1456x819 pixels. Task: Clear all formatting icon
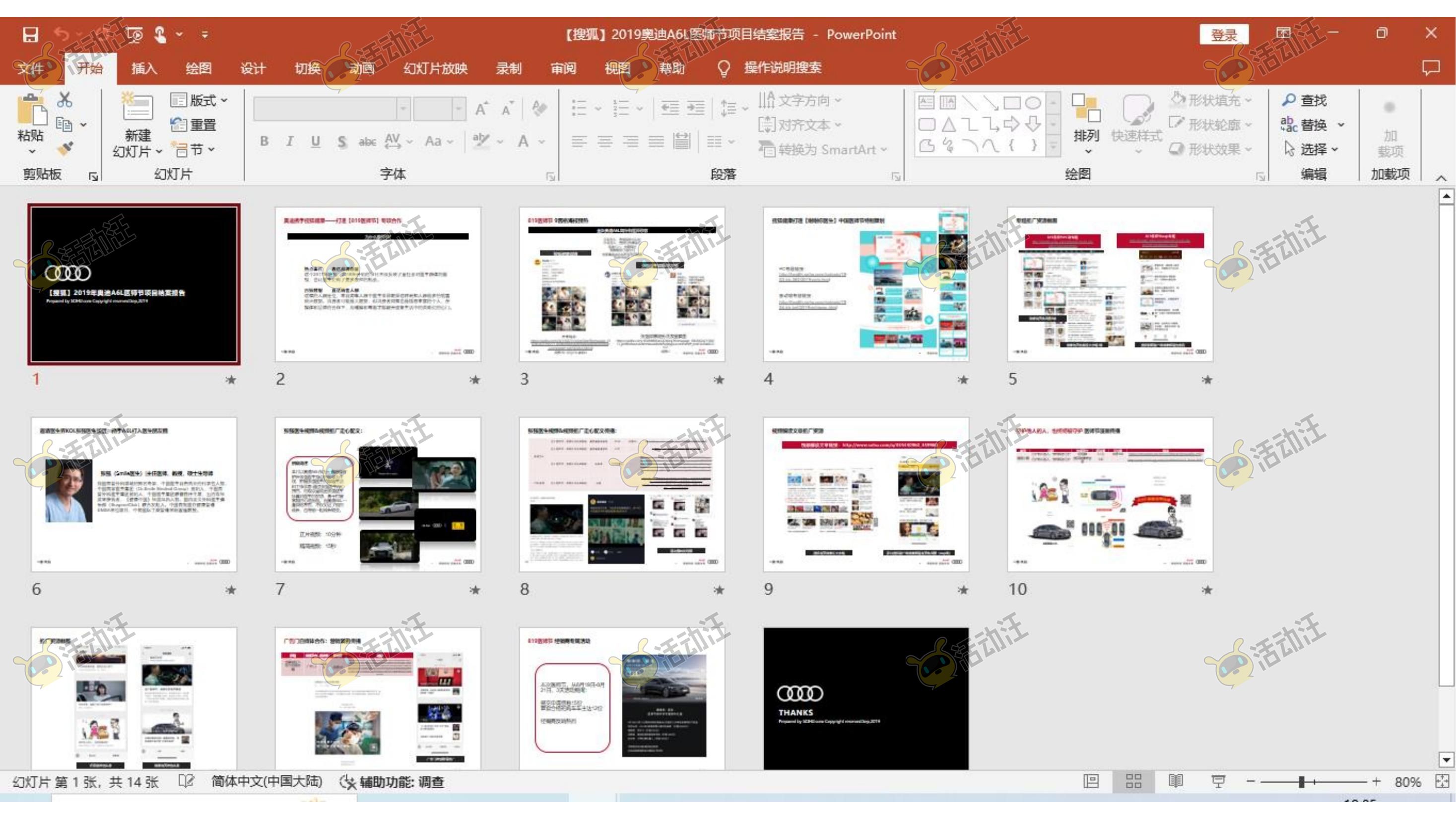coord(538,108)
